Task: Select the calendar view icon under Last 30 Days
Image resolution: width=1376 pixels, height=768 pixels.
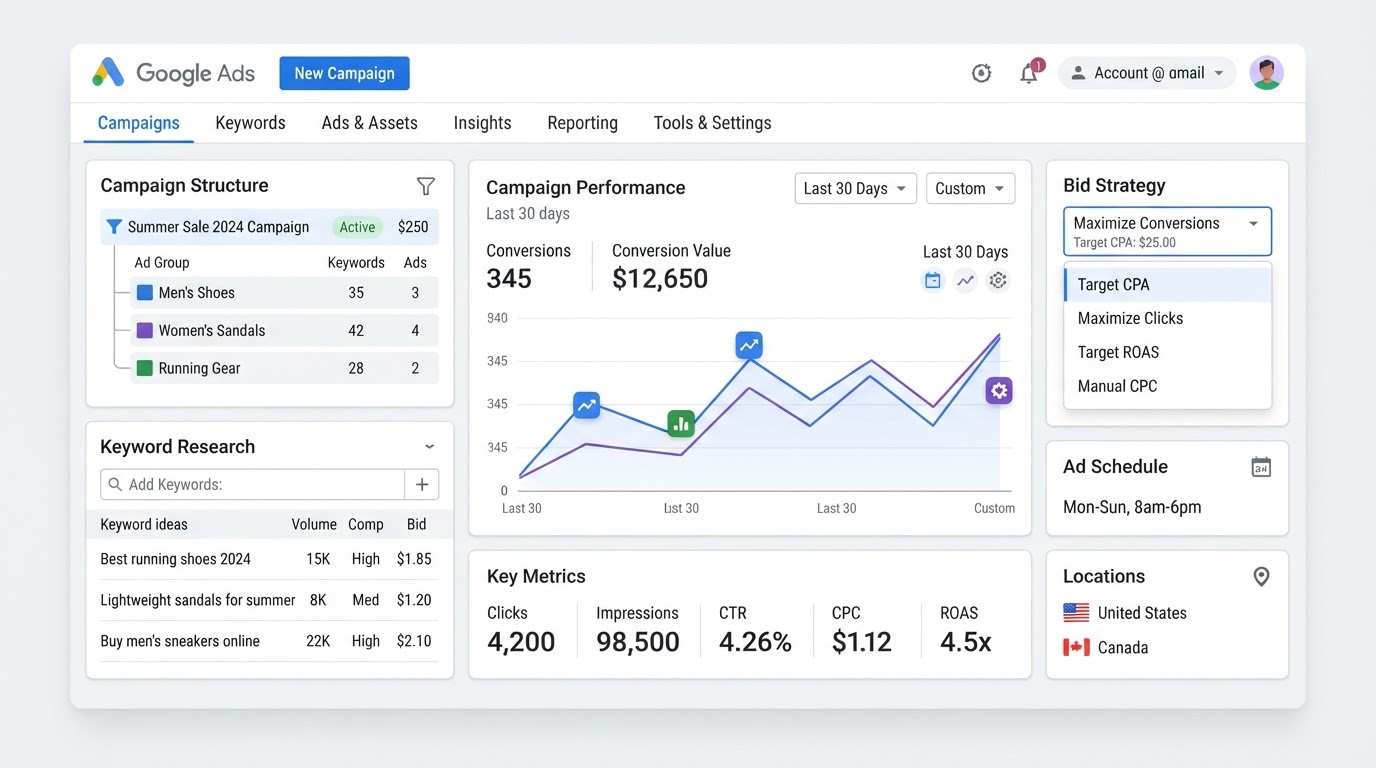Action: click(933, 281)
